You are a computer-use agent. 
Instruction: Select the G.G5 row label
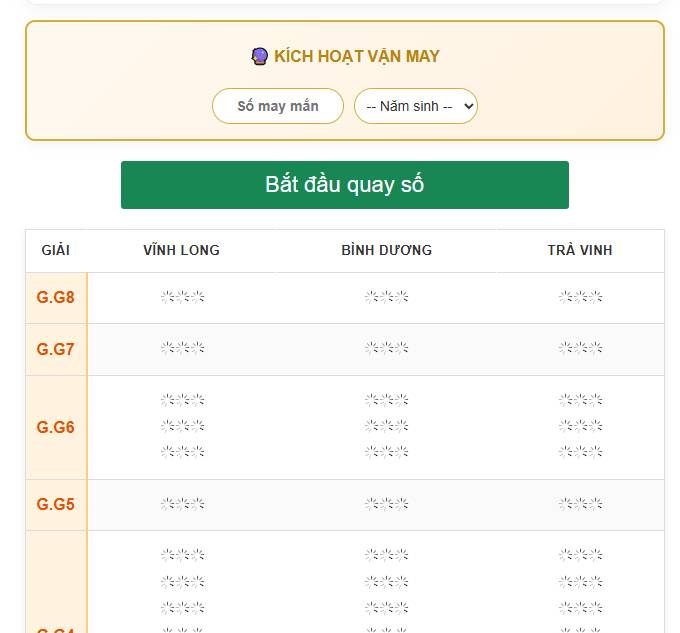[x=56, y=504]
